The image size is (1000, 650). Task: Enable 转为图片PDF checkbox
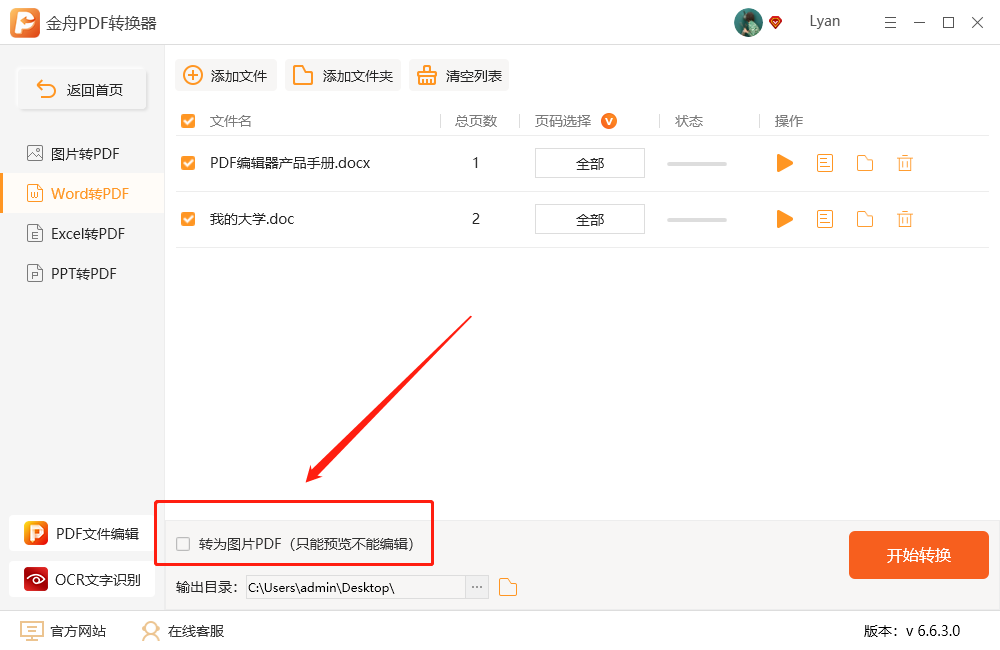pos(183,544)
